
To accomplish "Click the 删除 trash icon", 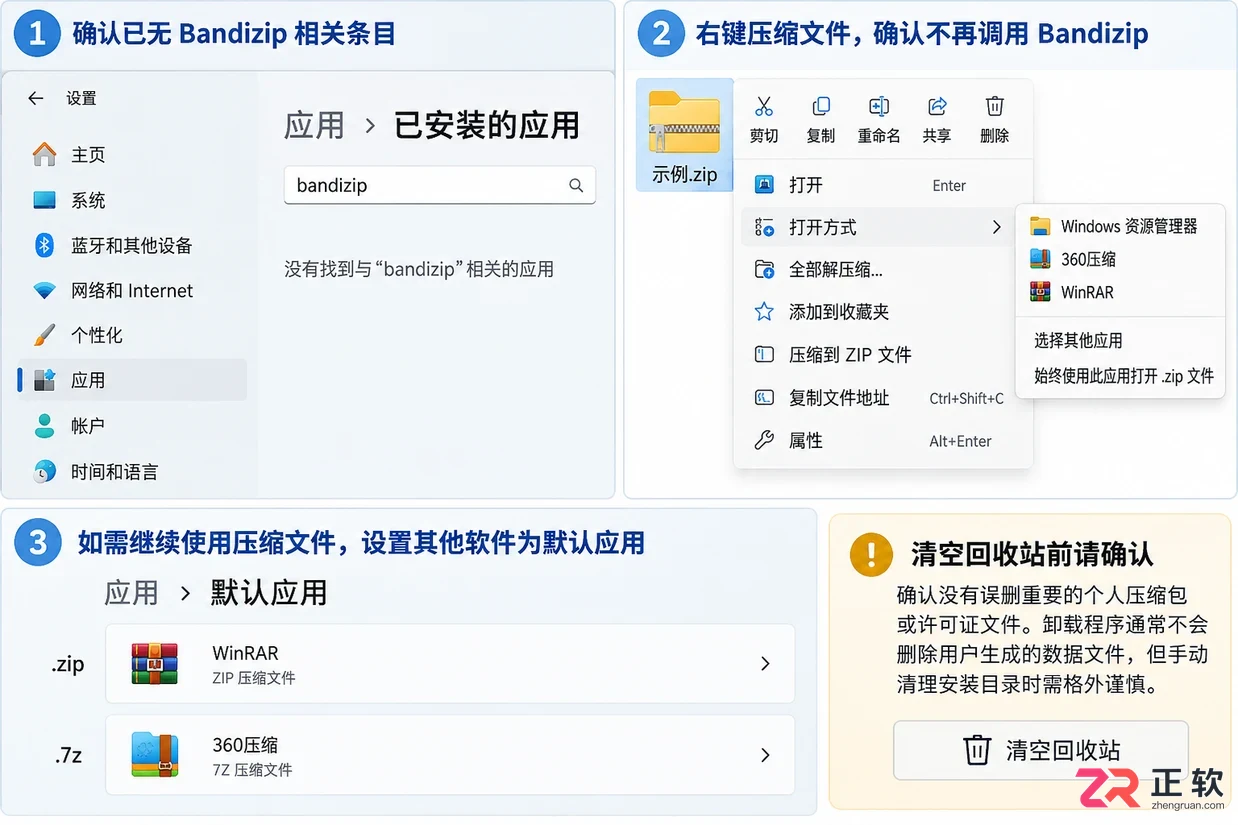I will point(995,106).
